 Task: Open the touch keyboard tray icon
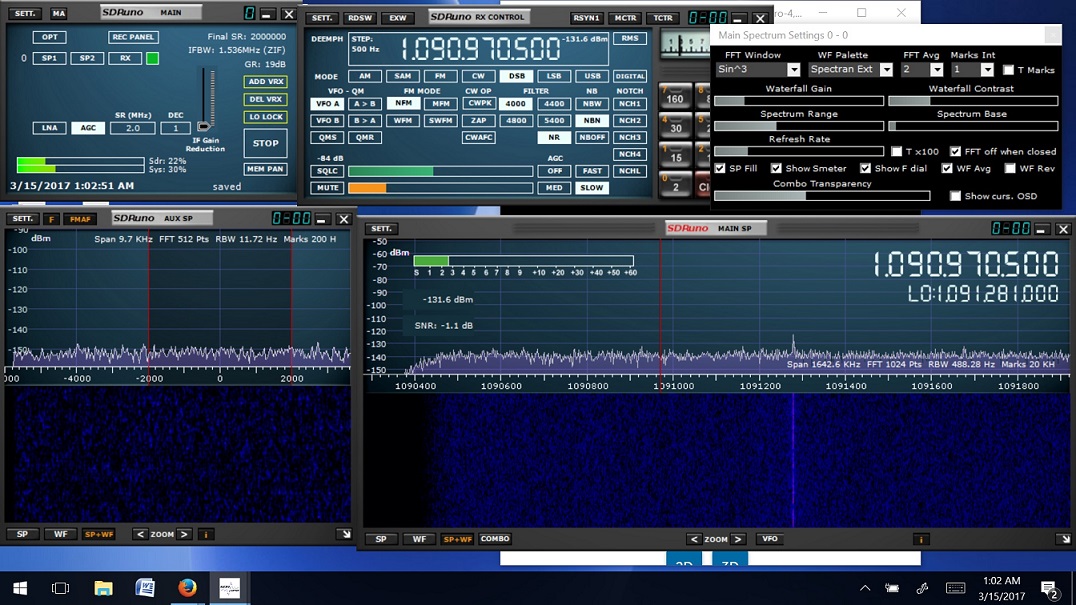[955, 588]
